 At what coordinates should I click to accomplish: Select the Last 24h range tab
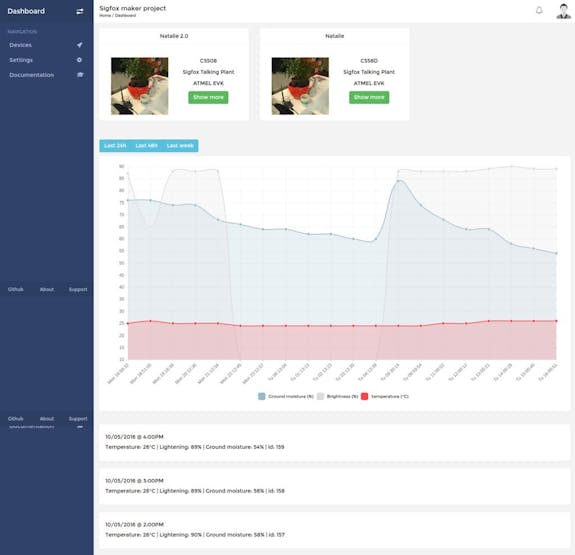115,146
